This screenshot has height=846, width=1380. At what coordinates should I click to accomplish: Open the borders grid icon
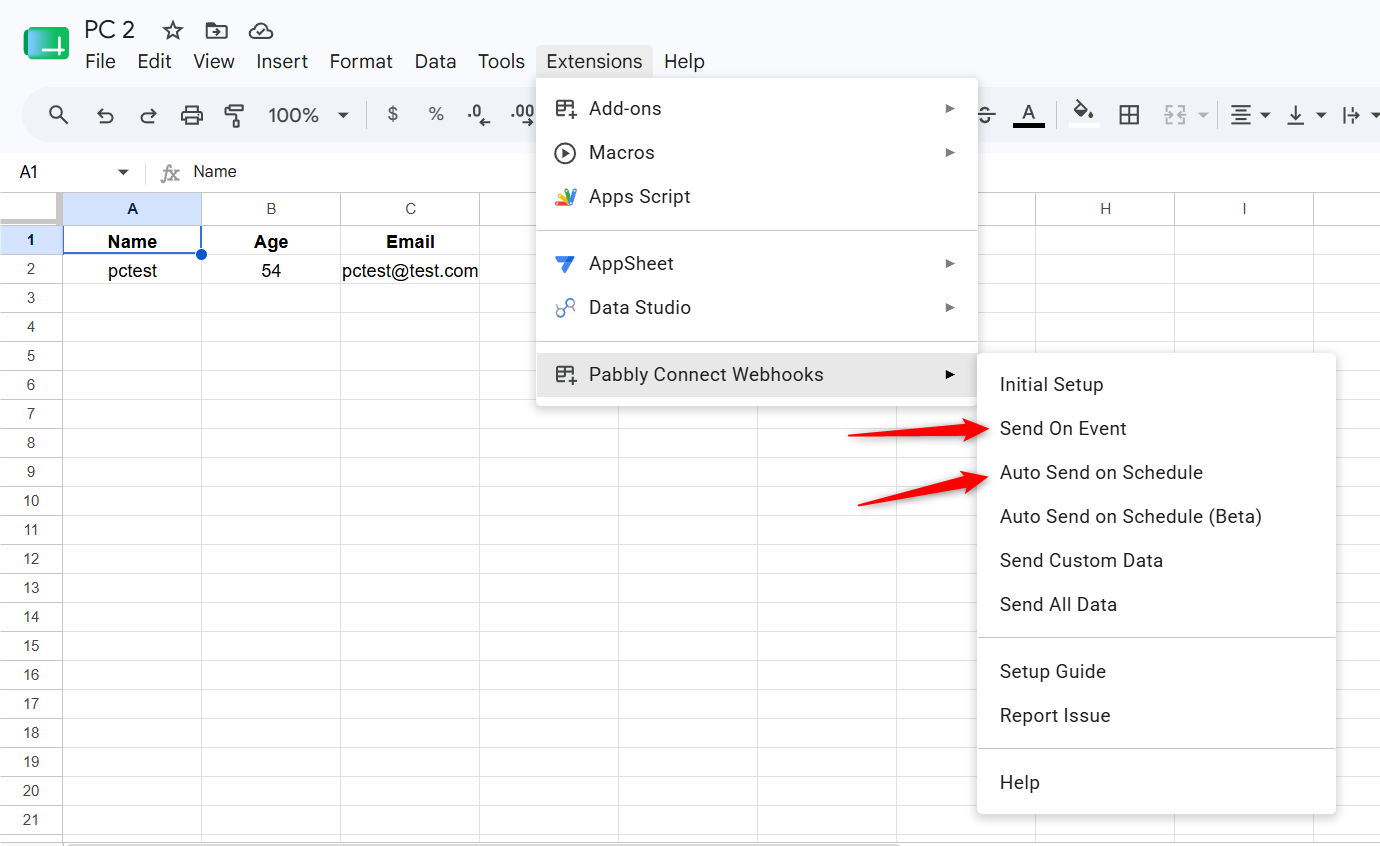coord(1129,115)
